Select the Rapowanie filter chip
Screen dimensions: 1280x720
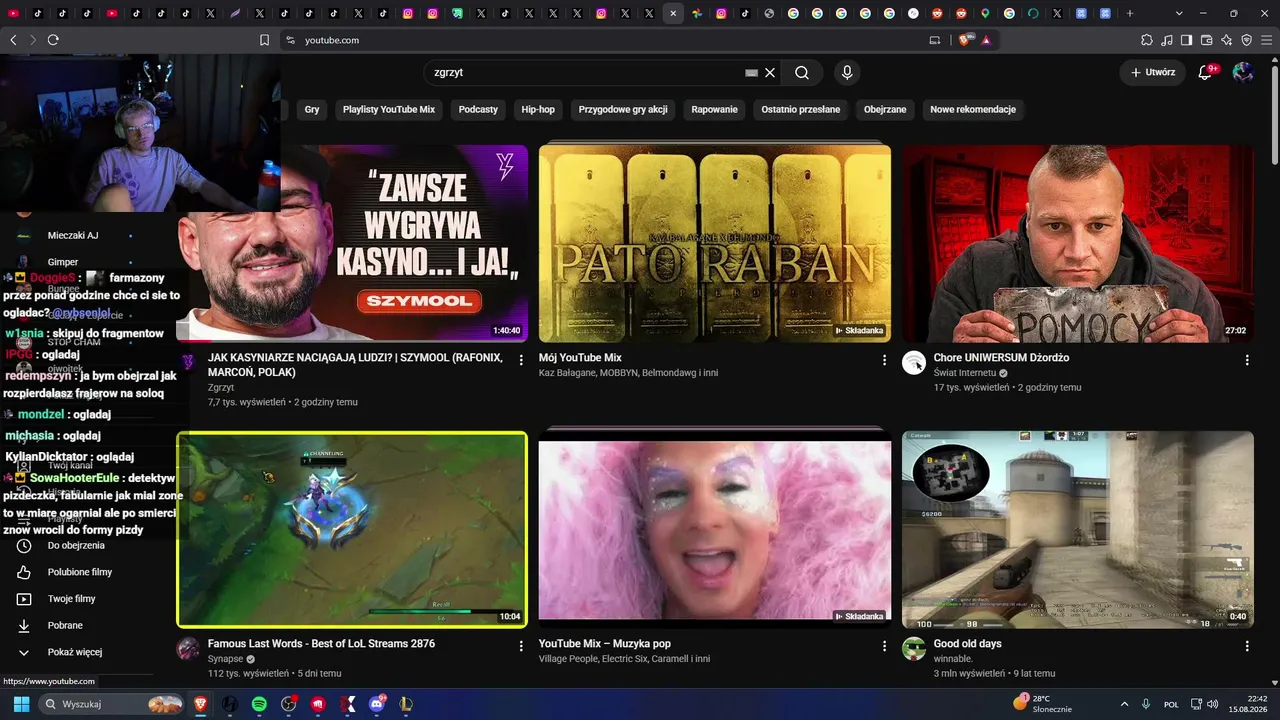(714, 109)
